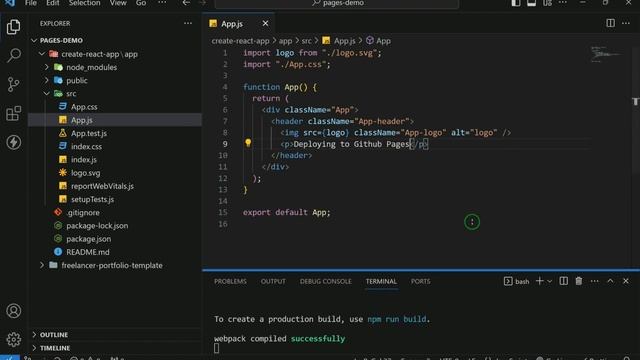The height and width of the screenshot is (360, 640).
Task: Open launch profile dropdown beside plus
Action: pyautogui.click(x=550, y=281)
